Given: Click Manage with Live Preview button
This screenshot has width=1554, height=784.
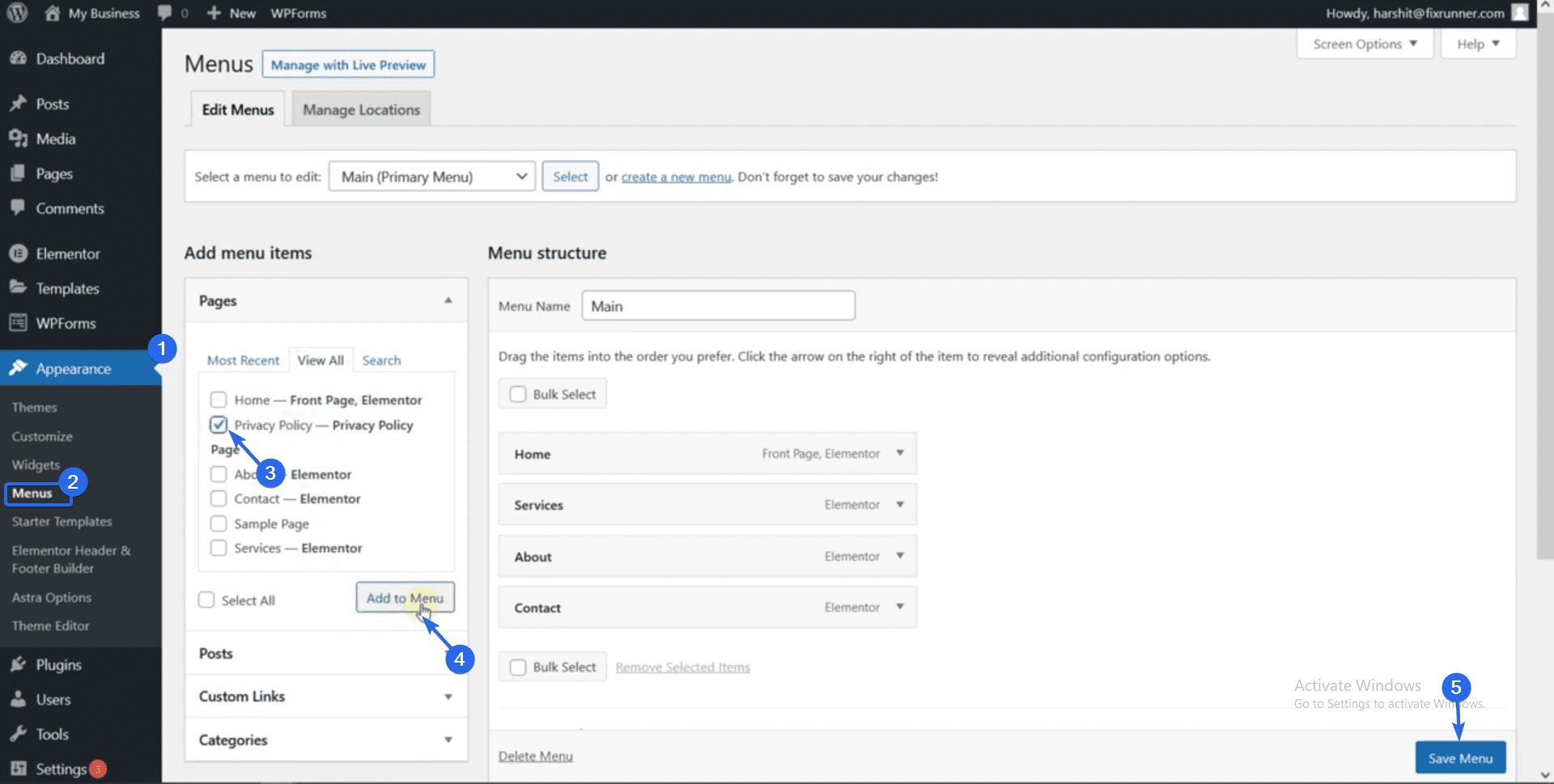Looking at the screenshot, I should (x=348, y=65).
